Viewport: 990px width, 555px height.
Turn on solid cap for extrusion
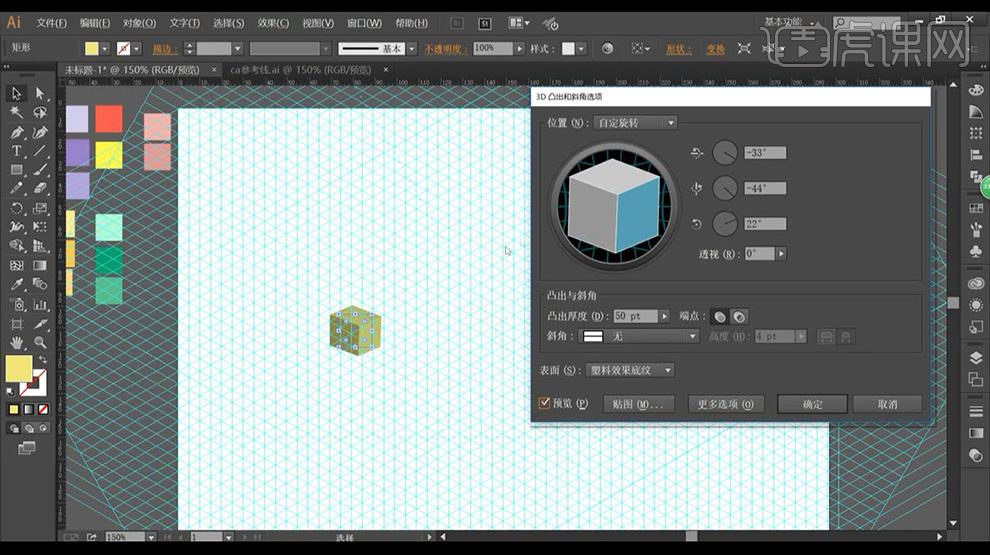719,316
